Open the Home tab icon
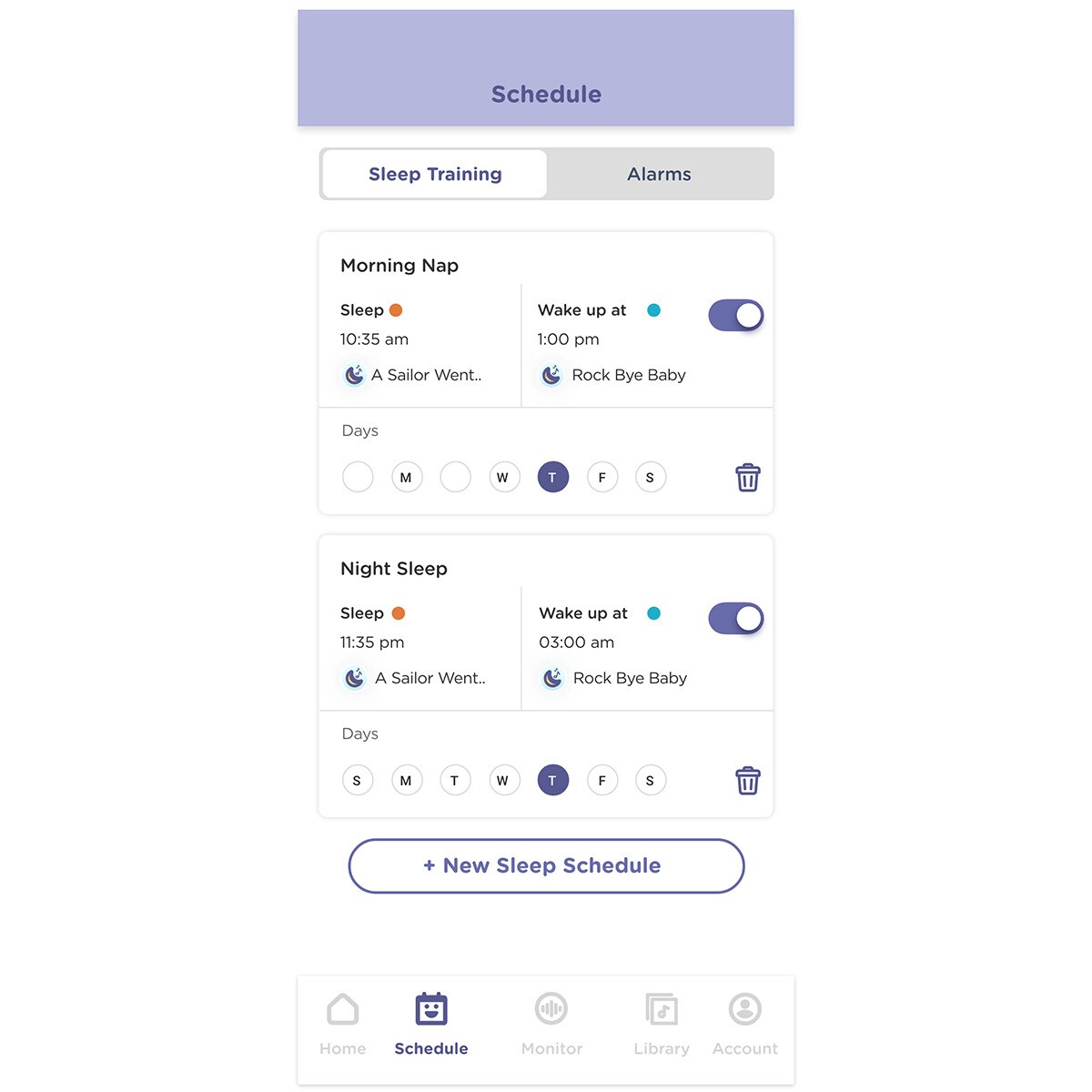 pyautogui.click(x=342, y=1009)
